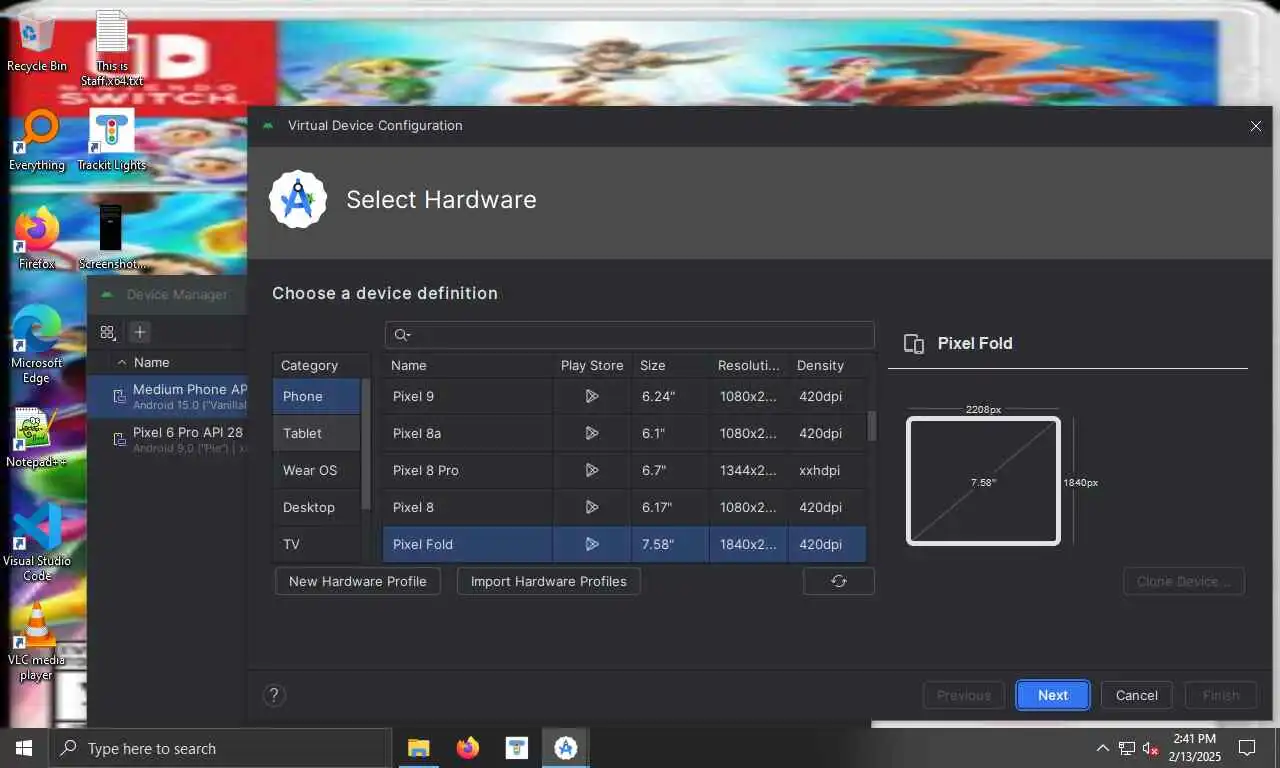The width and height of the screenshot is (1280, 768).
Task: Open the notification center icon
Action: [1247, 748]
